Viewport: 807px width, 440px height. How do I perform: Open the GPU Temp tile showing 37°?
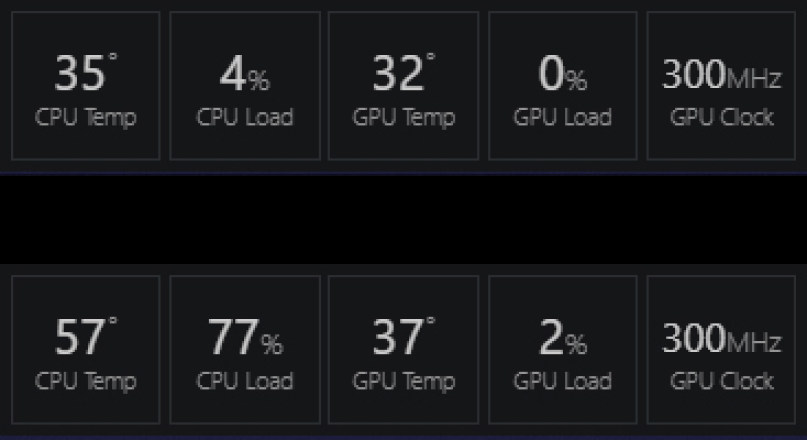pyautogui.click(x=404, y=350)
